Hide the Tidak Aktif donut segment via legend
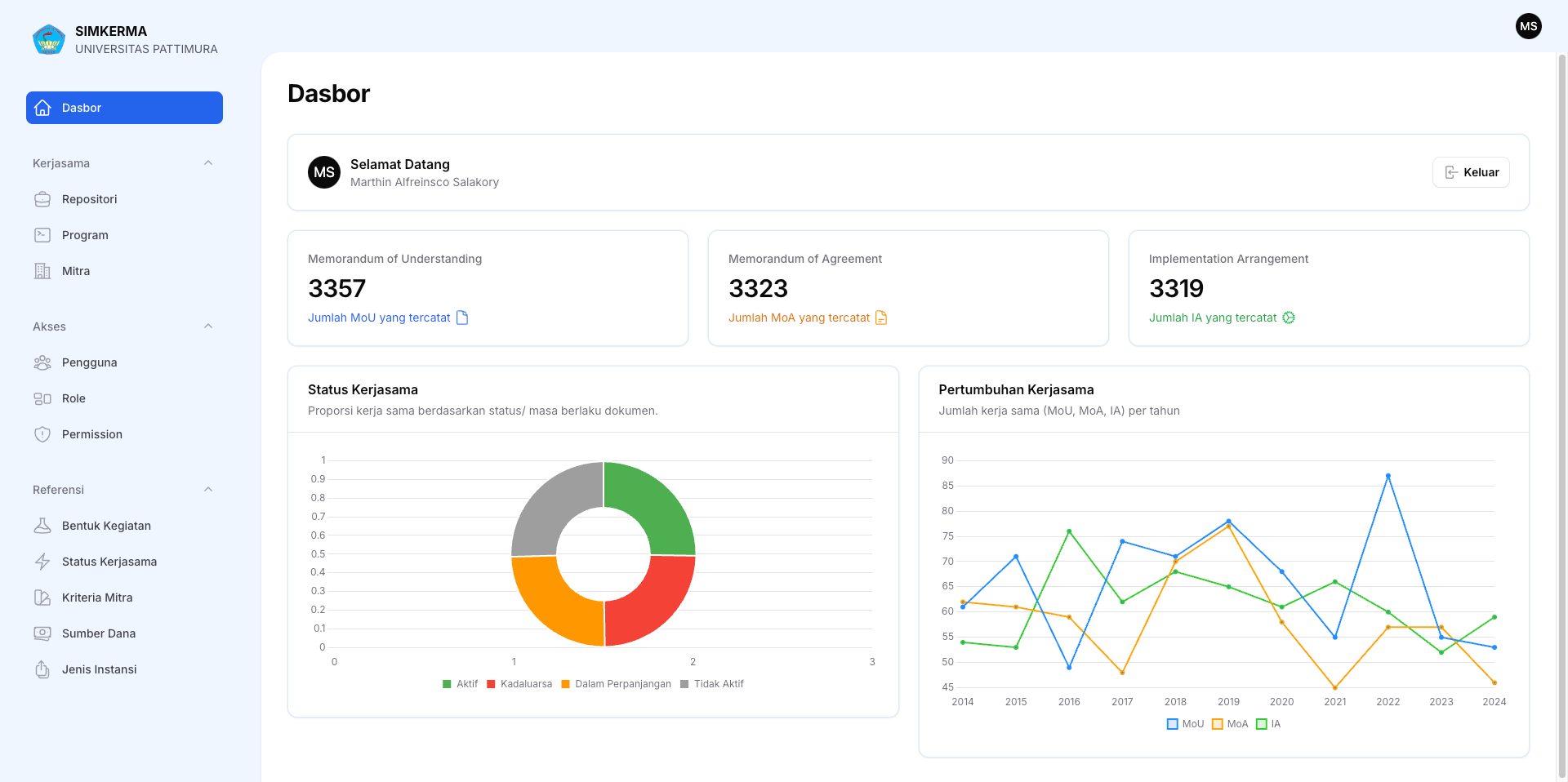The image size is (1568, 782). (711, 684)
